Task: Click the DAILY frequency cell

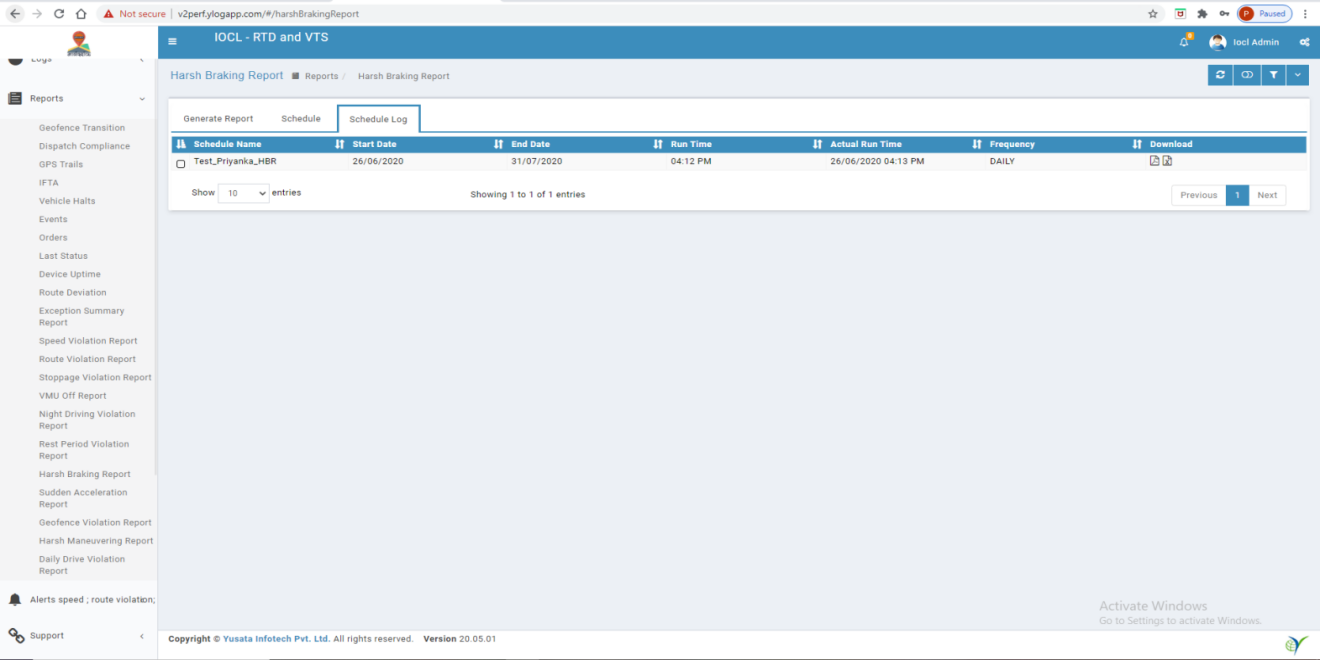Action: (x=1002, y=161)
